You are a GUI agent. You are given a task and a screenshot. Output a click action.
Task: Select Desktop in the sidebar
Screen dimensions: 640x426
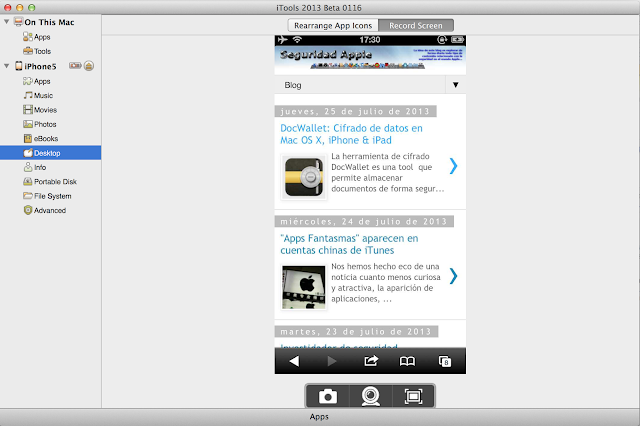point(51,153)
